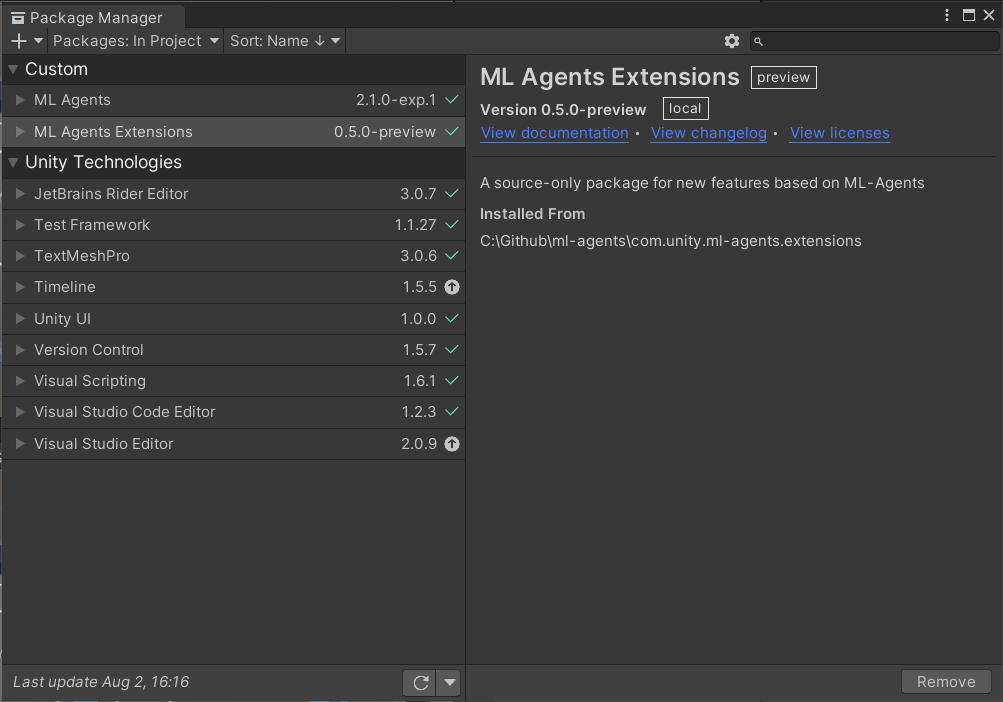Image resolution: width=1003 pixels, height=702 pixels.
Task: Open the refresh options dropdown arrow
Action: point(450,683)
